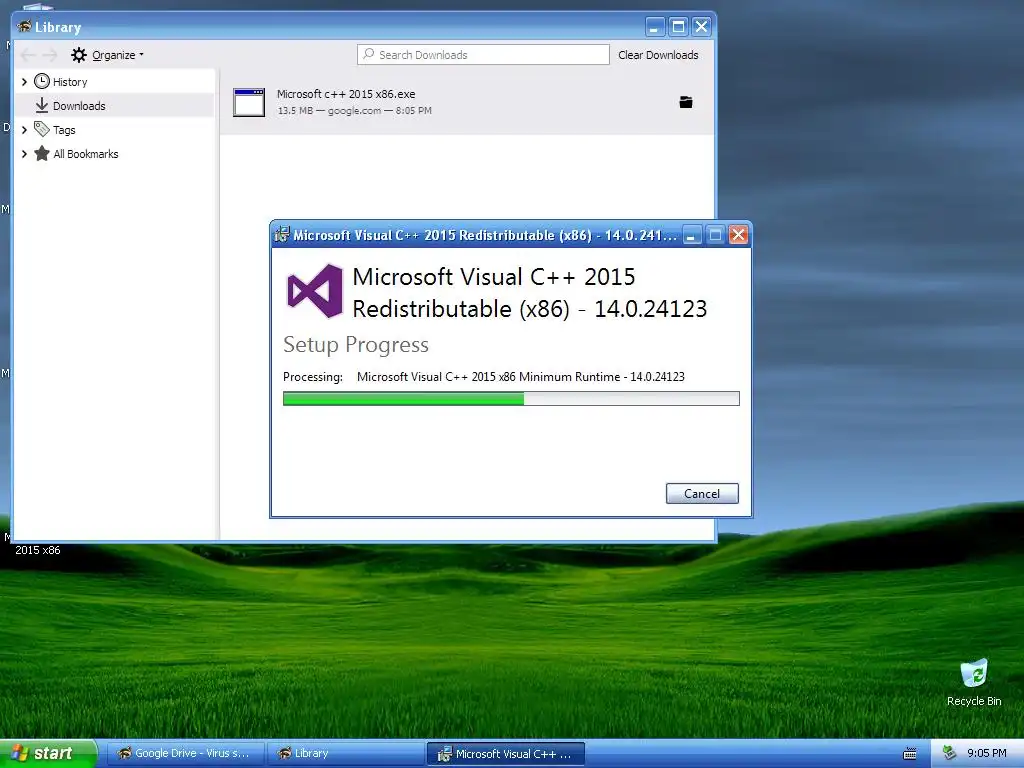Viewport: 1024px width, 768px height.
Task: Switch to Library taskbar button
Action: [345, 754]
